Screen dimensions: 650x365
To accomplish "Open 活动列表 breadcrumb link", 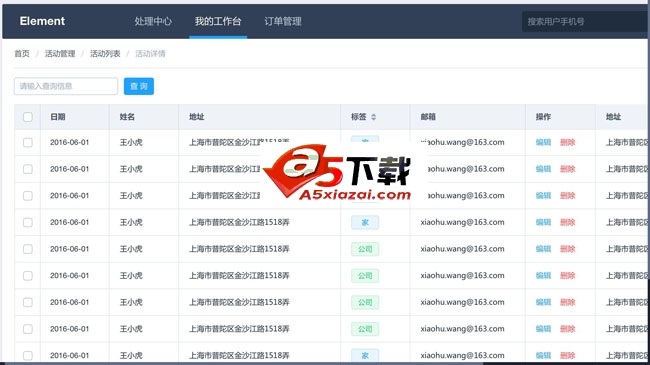I will point(105,54).
